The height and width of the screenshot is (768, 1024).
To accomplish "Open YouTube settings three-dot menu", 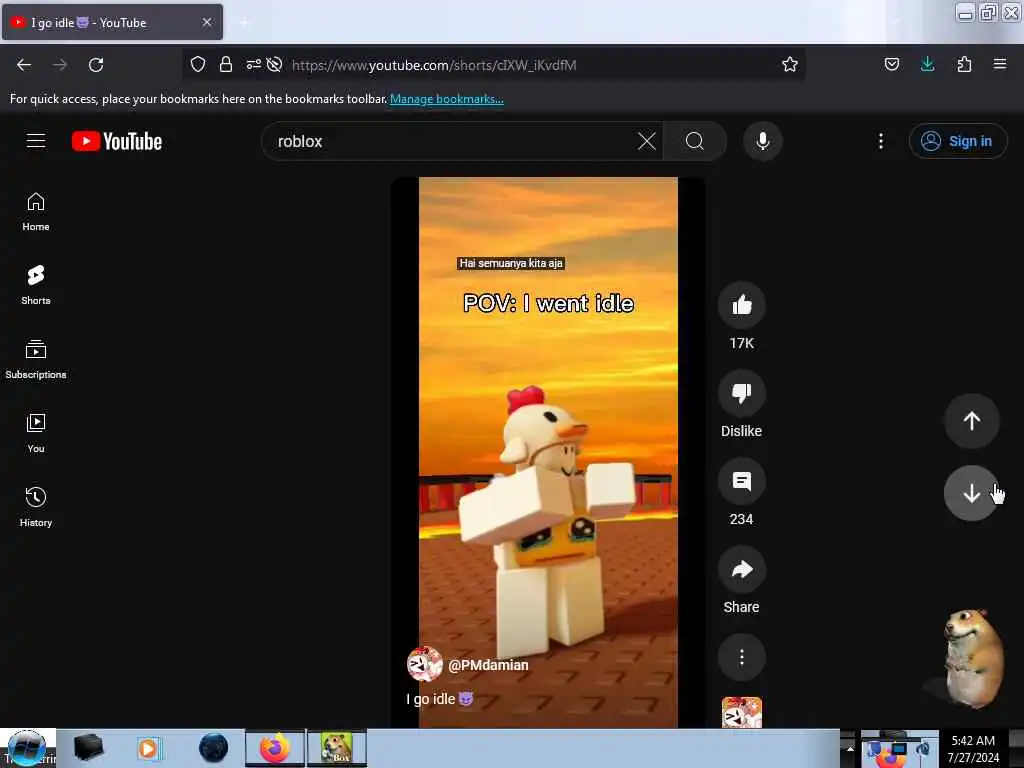I will coord(880,141).
